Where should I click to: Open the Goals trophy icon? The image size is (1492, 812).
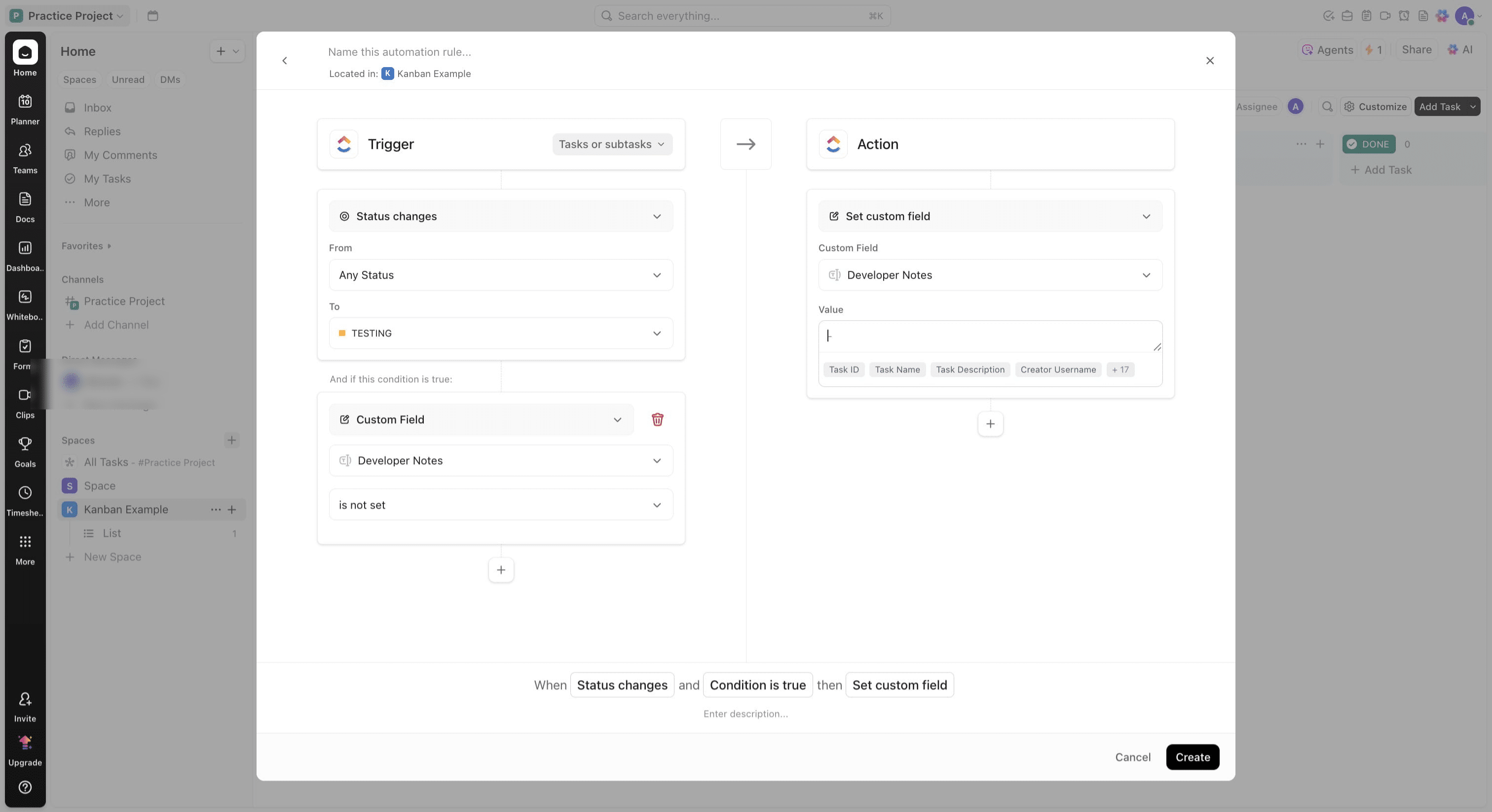(x=25, y=443)
